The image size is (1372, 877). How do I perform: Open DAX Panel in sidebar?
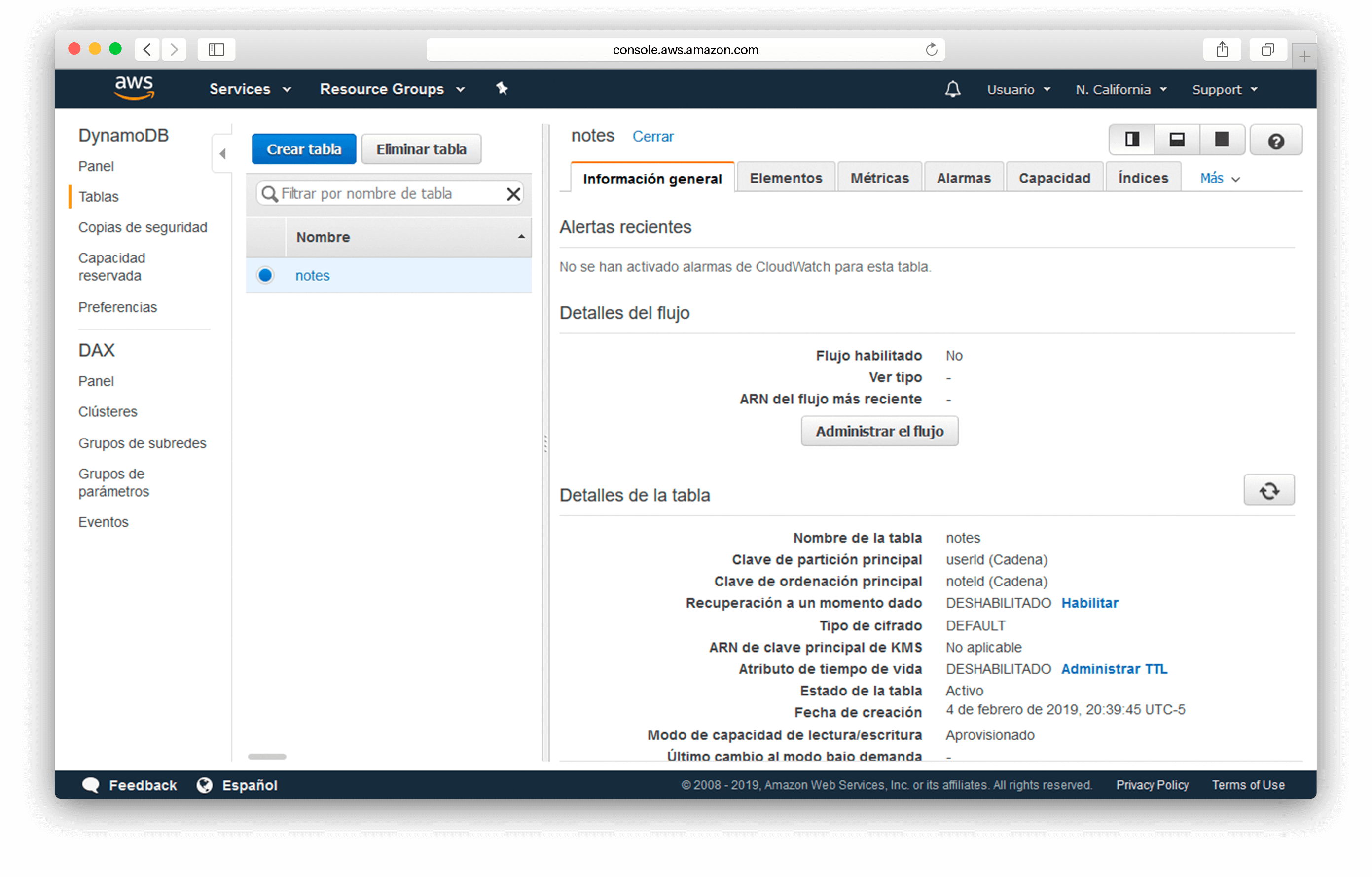[x=96, y=381]
